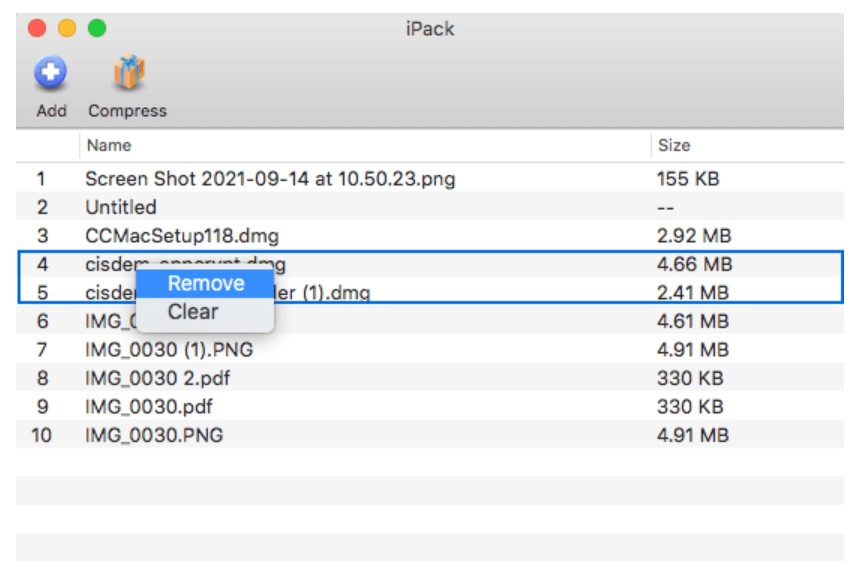The image size is (867, 561).
Task: Click row number 7 cell
Action: [x=42, y=349]
